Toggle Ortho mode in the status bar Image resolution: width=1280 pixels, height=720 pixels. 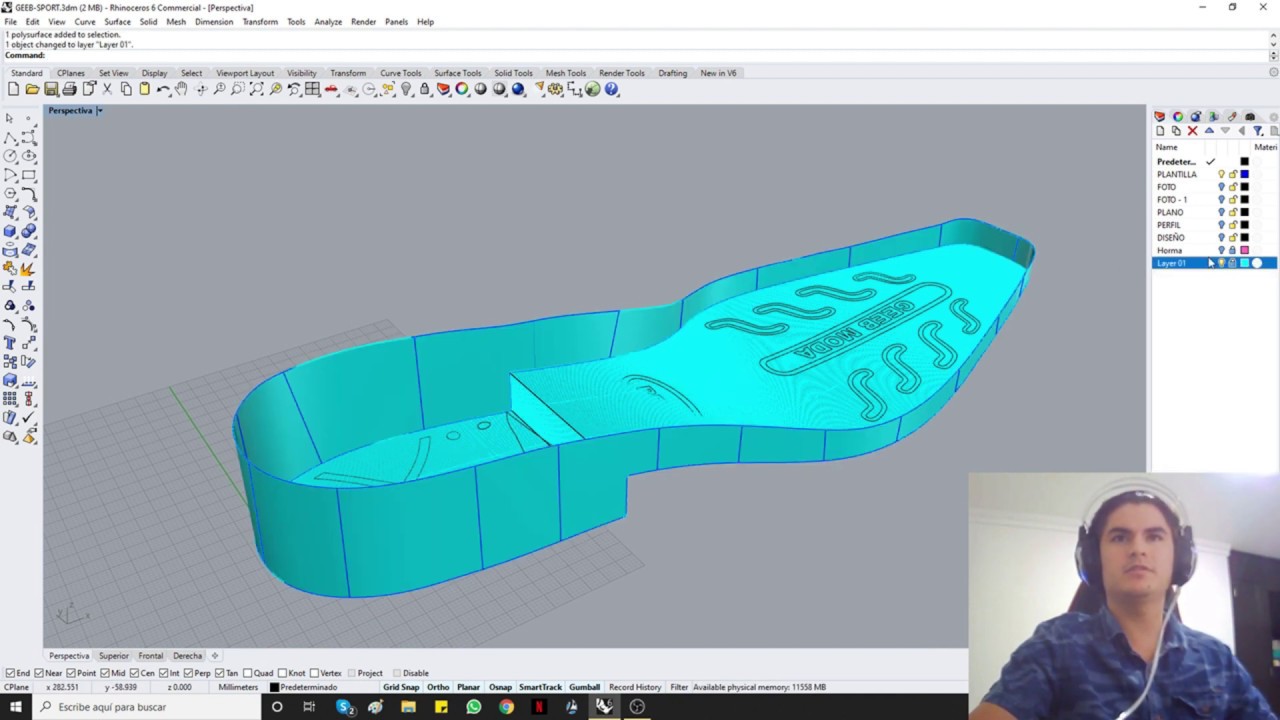pos(438,687)
